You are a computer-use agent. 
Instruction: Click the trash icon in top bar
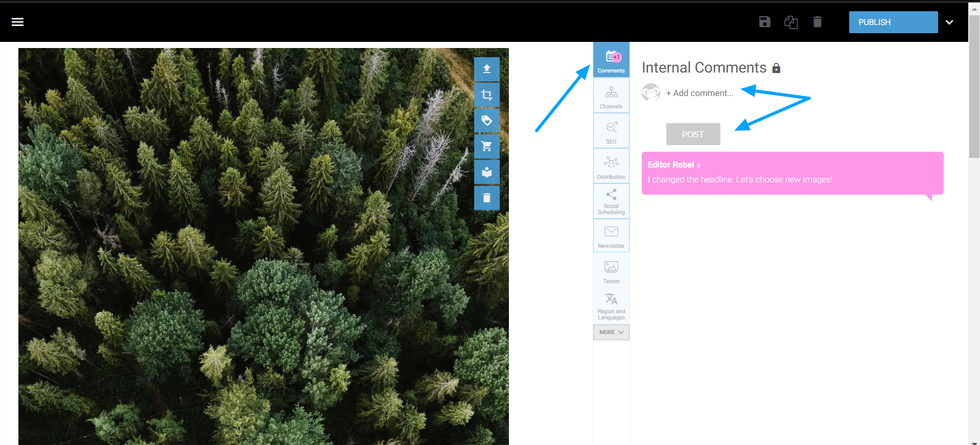pyautogui.click(x=817, y=22)
